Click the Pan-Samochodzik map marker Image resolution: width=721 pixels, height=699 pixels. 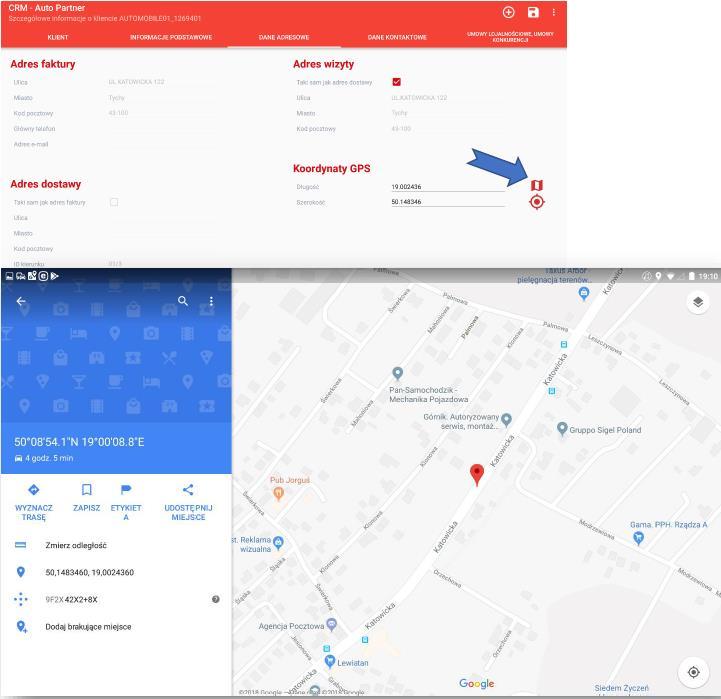pyautogui.click(x=398, y=373)
